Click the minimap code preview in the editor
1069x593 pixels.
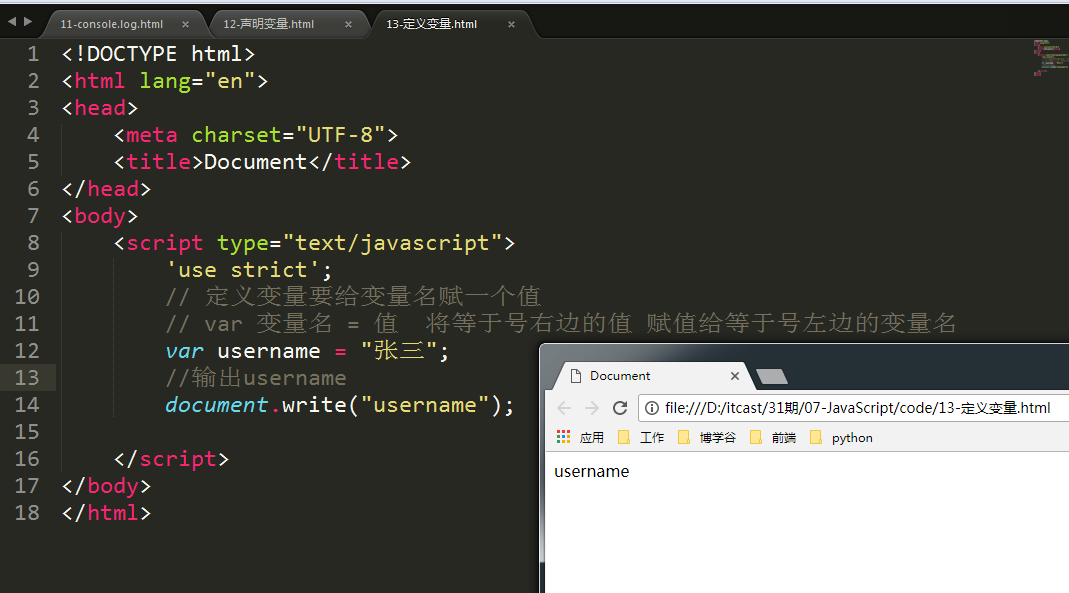[1050, 57]
